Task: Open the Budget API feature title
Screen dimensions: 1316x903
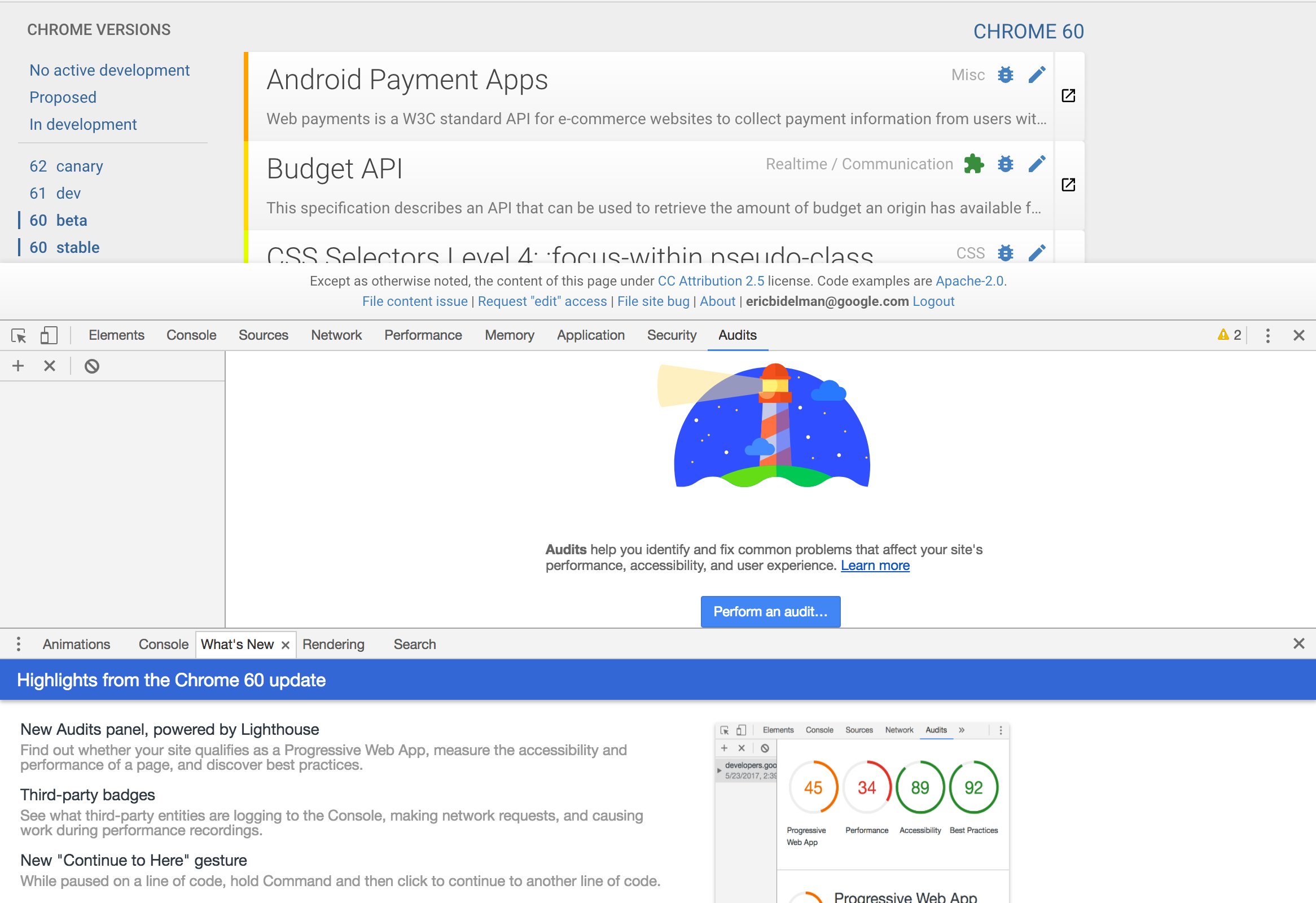Action: coord(334,169)
